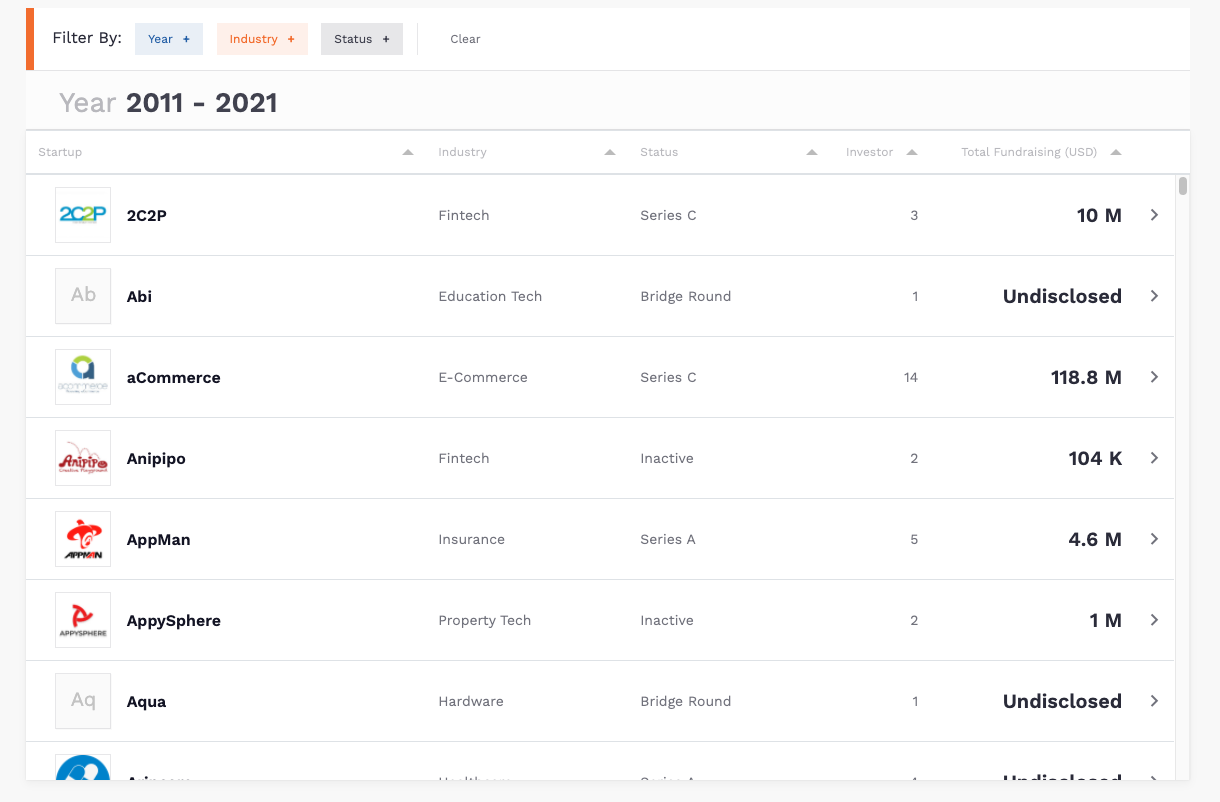Click the table's vertical scrollbar handle
The height and width of the screenshot is (802, 1220).
point(1183,186)
